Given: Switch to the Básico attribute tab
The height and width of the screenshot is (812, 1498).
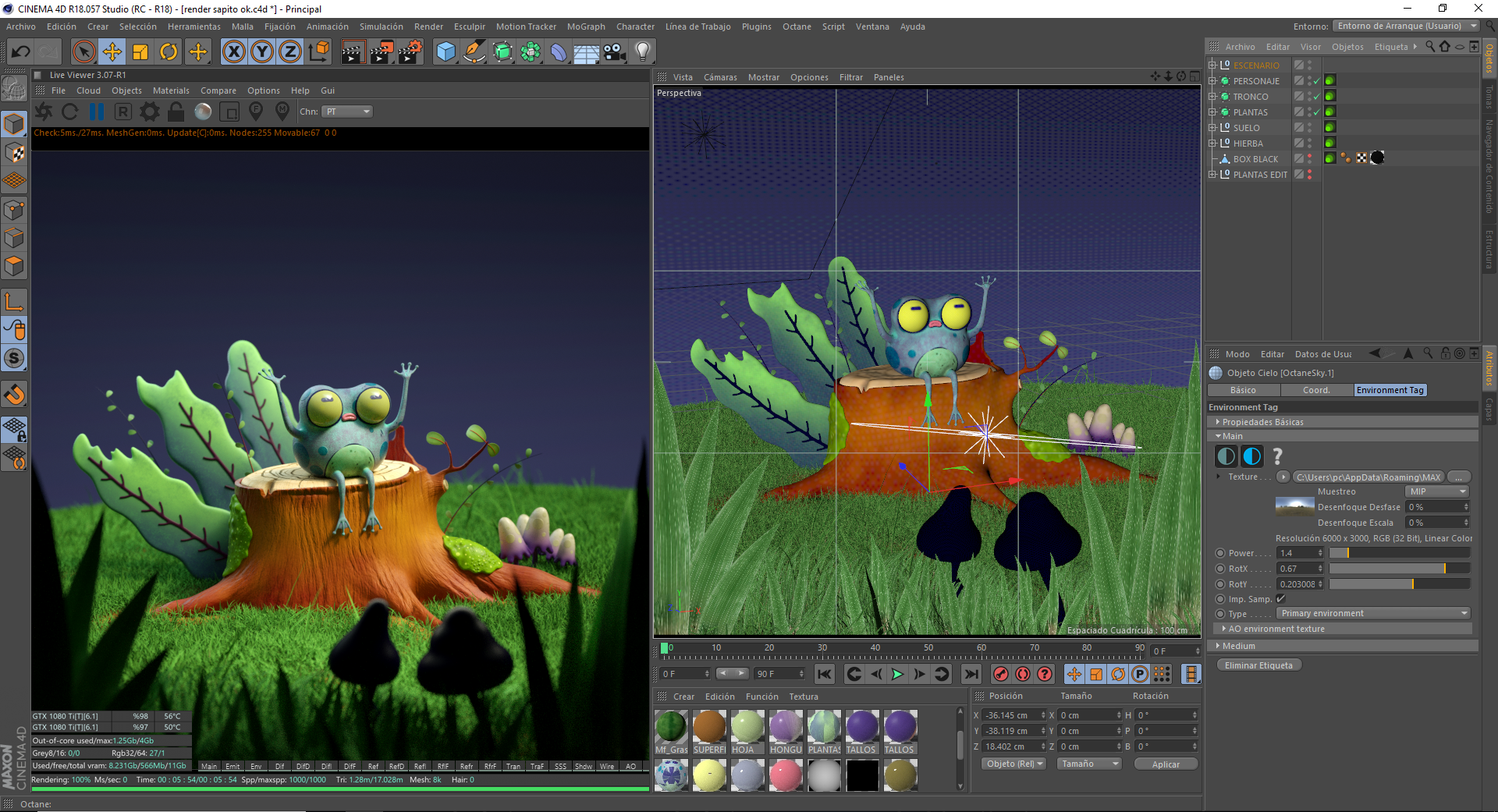Looking at the screenshot, I should pyautogui.click(x=1243, y=390).
